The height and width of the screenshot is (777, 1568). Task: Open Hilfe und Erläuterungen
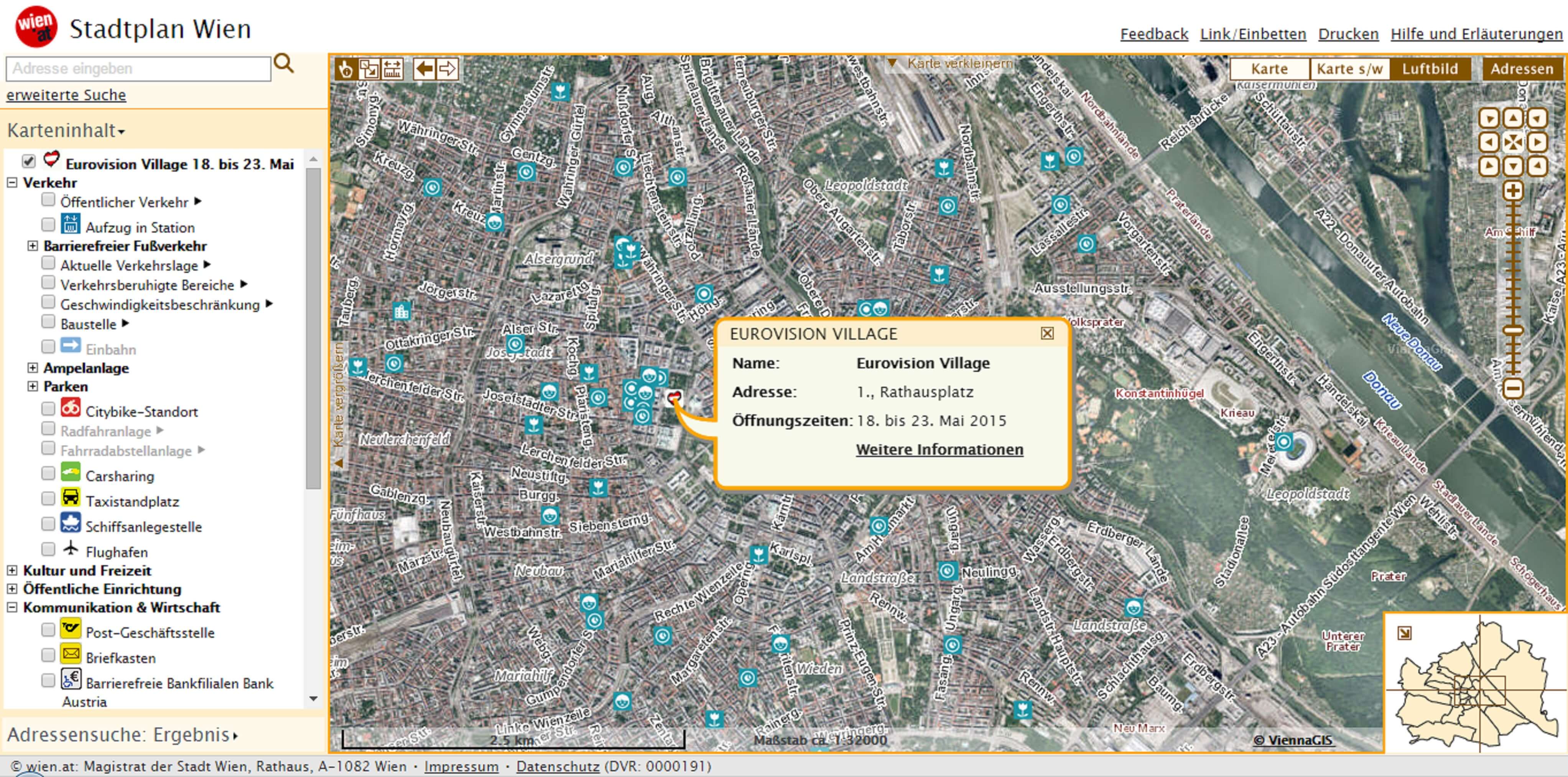click(x=1477, y=34)
